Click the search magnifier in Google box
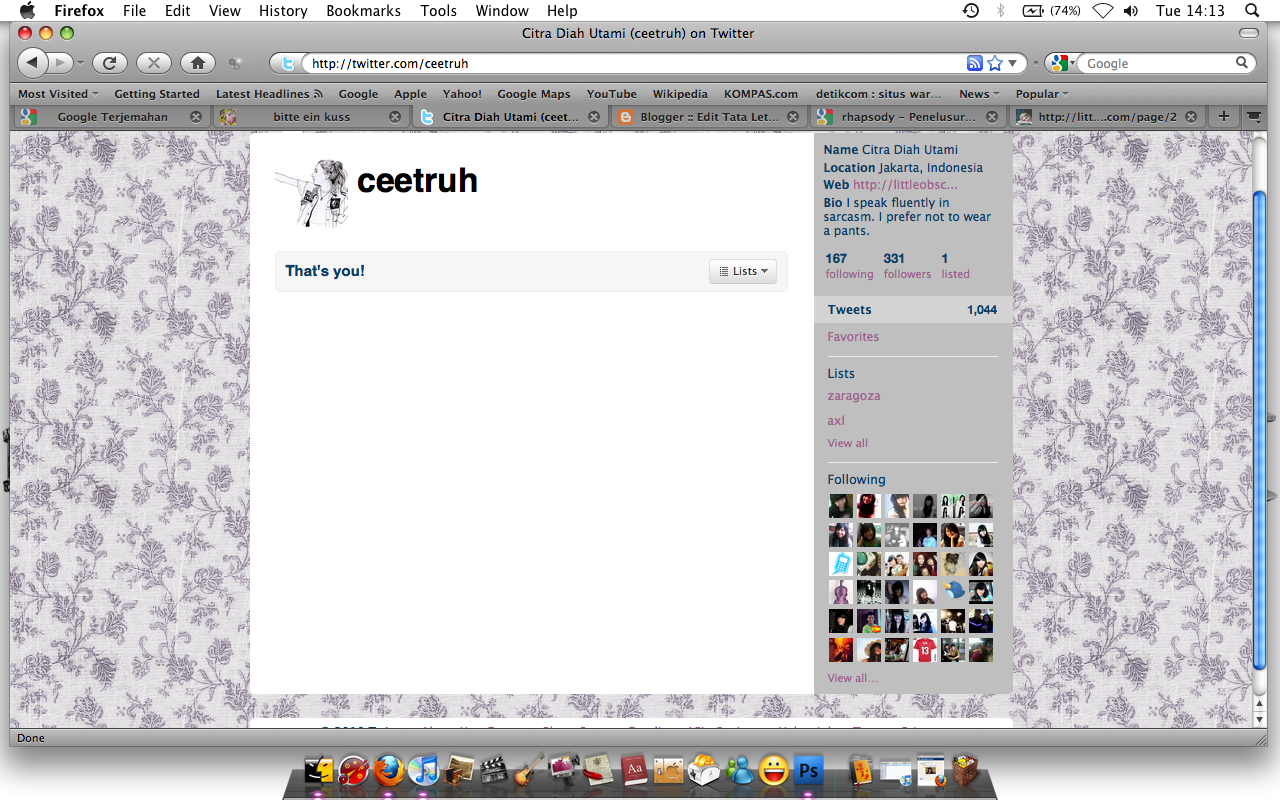Viewport: 1280px width, 800px height. coord(1242,63)
